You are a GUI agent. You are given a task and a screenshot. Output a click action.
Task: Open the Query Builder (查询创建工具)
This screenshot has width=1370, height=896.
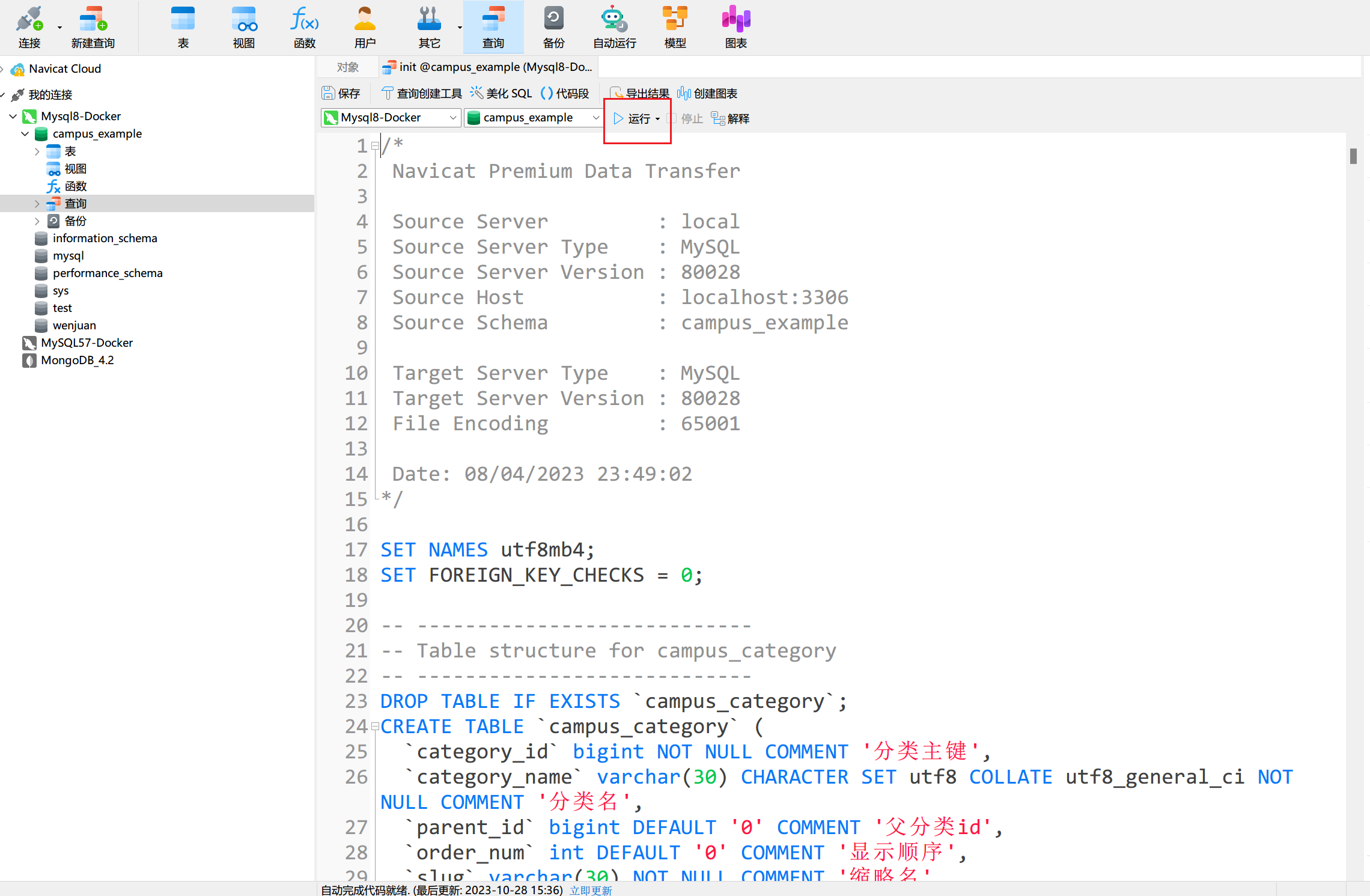pyautogui.click(x=422, y=93)
